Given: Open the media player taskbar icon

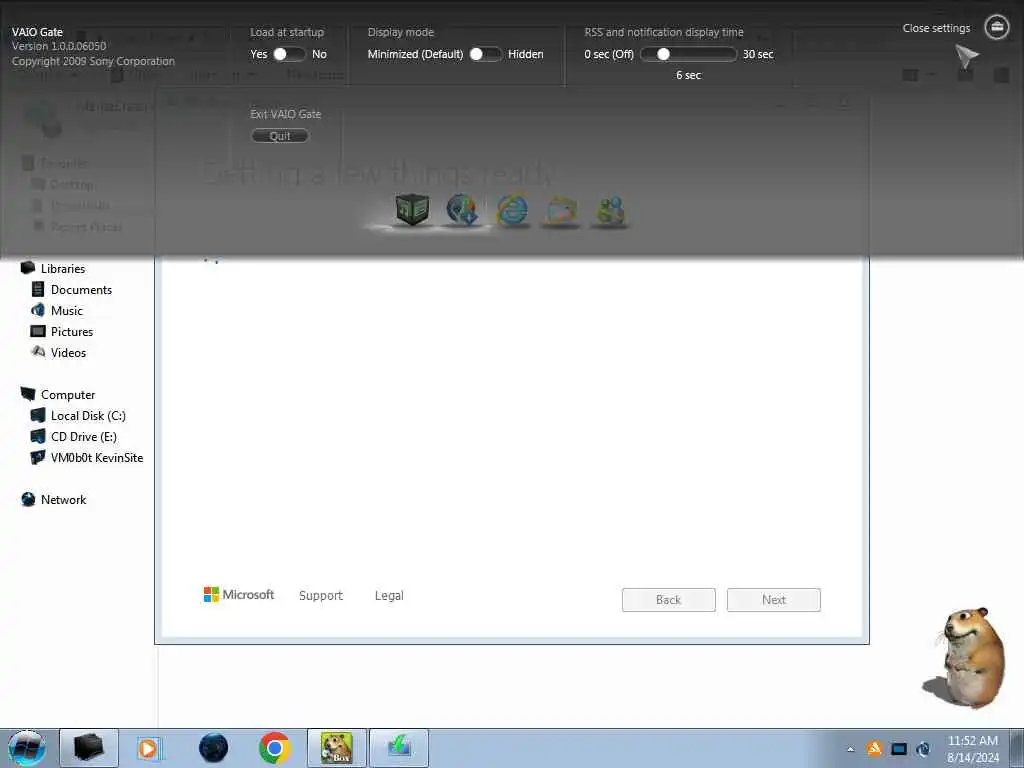Looking at the screenshot, I should point(149,748).
